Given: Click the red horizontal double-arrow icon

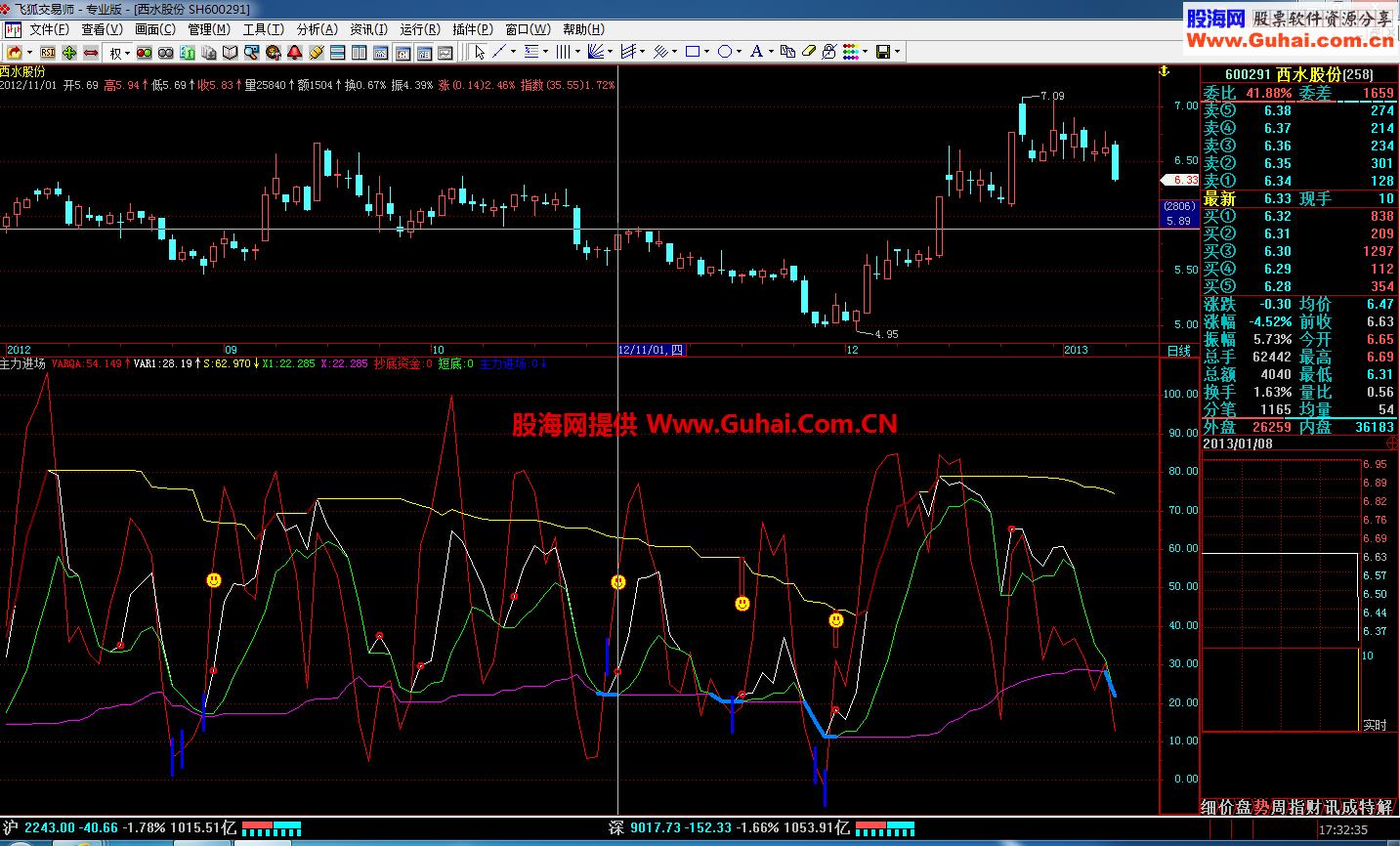Looking at the screenshot, I should tap(90, 52).
